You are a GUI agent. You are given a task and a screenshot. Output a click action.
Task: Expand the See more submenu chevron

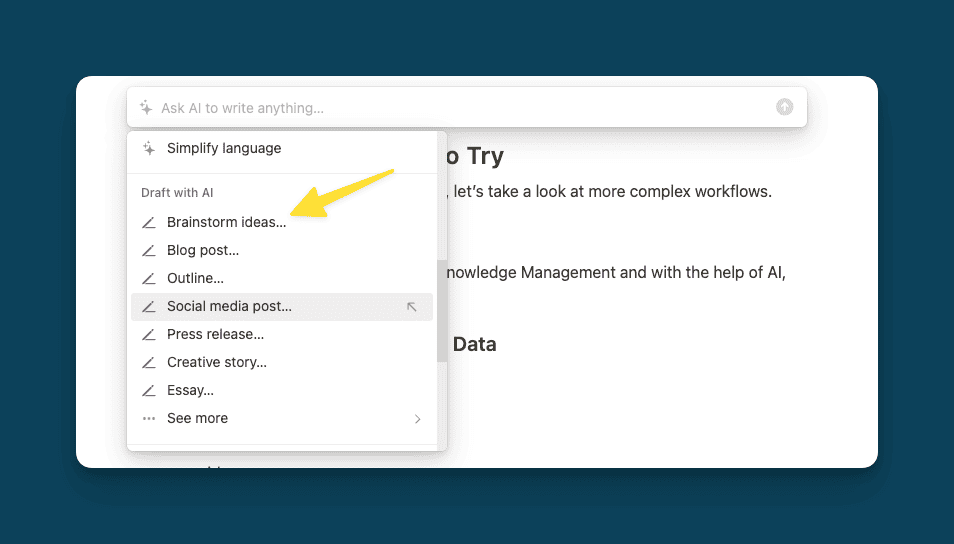point(417,419)
